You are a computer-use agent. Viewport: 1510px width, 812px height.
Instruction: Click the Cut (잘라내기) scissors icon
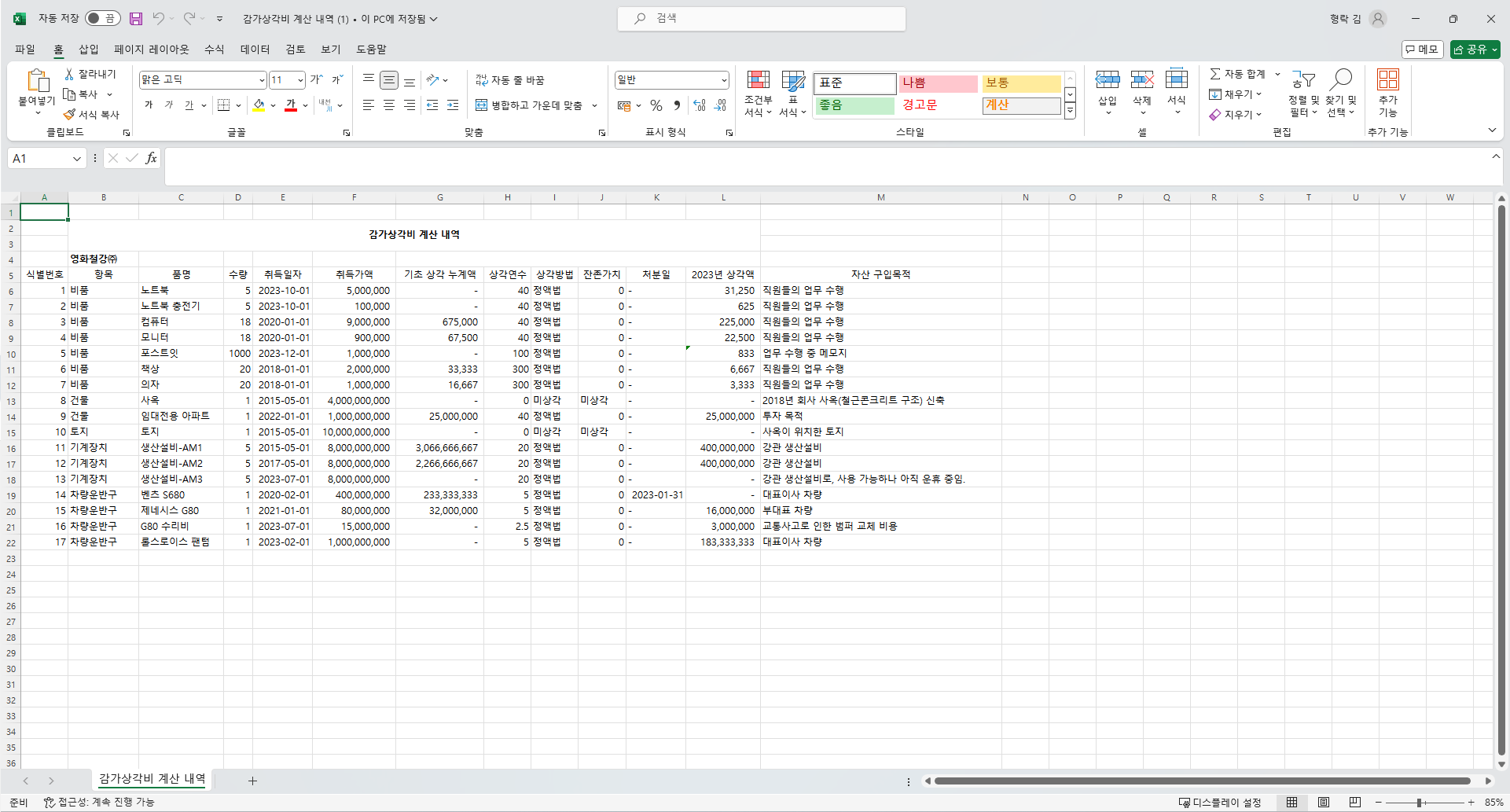pos(69,74)
